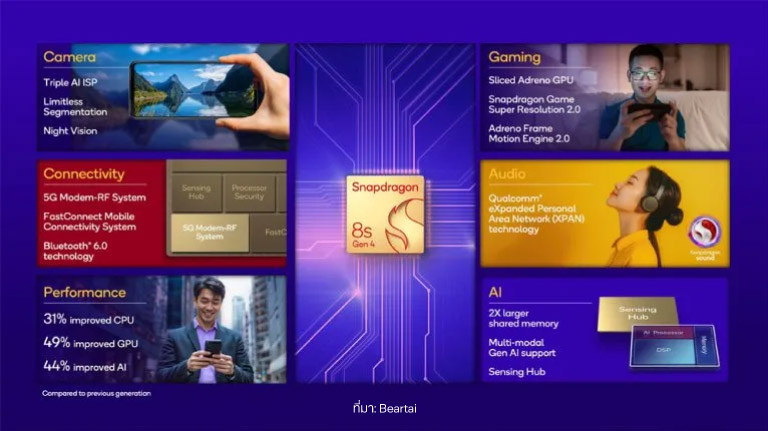
Task: Click the Camera heading
Action: (70, 57)
